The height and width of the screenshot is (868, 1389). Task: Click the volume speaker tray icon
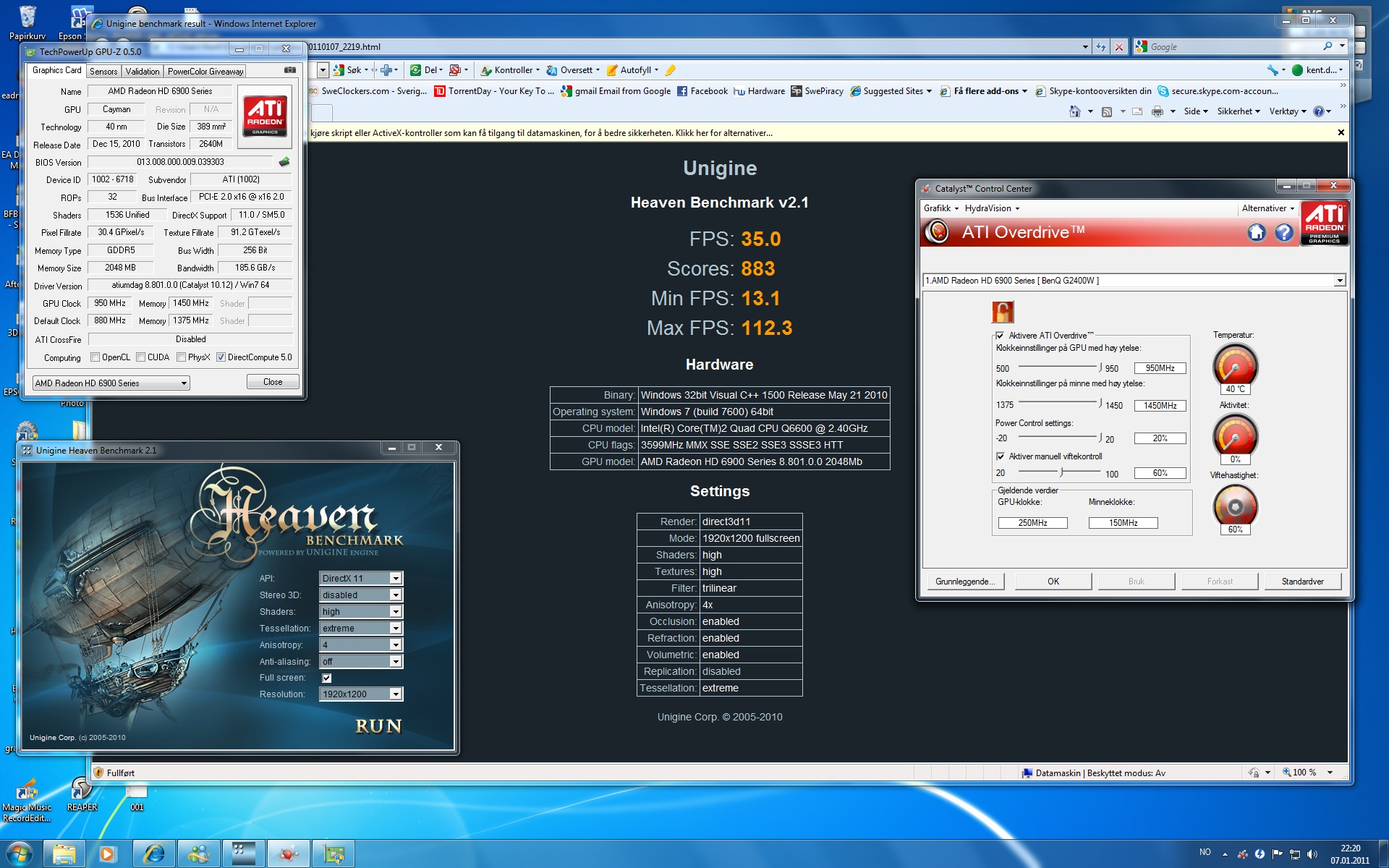(1312, 854)
